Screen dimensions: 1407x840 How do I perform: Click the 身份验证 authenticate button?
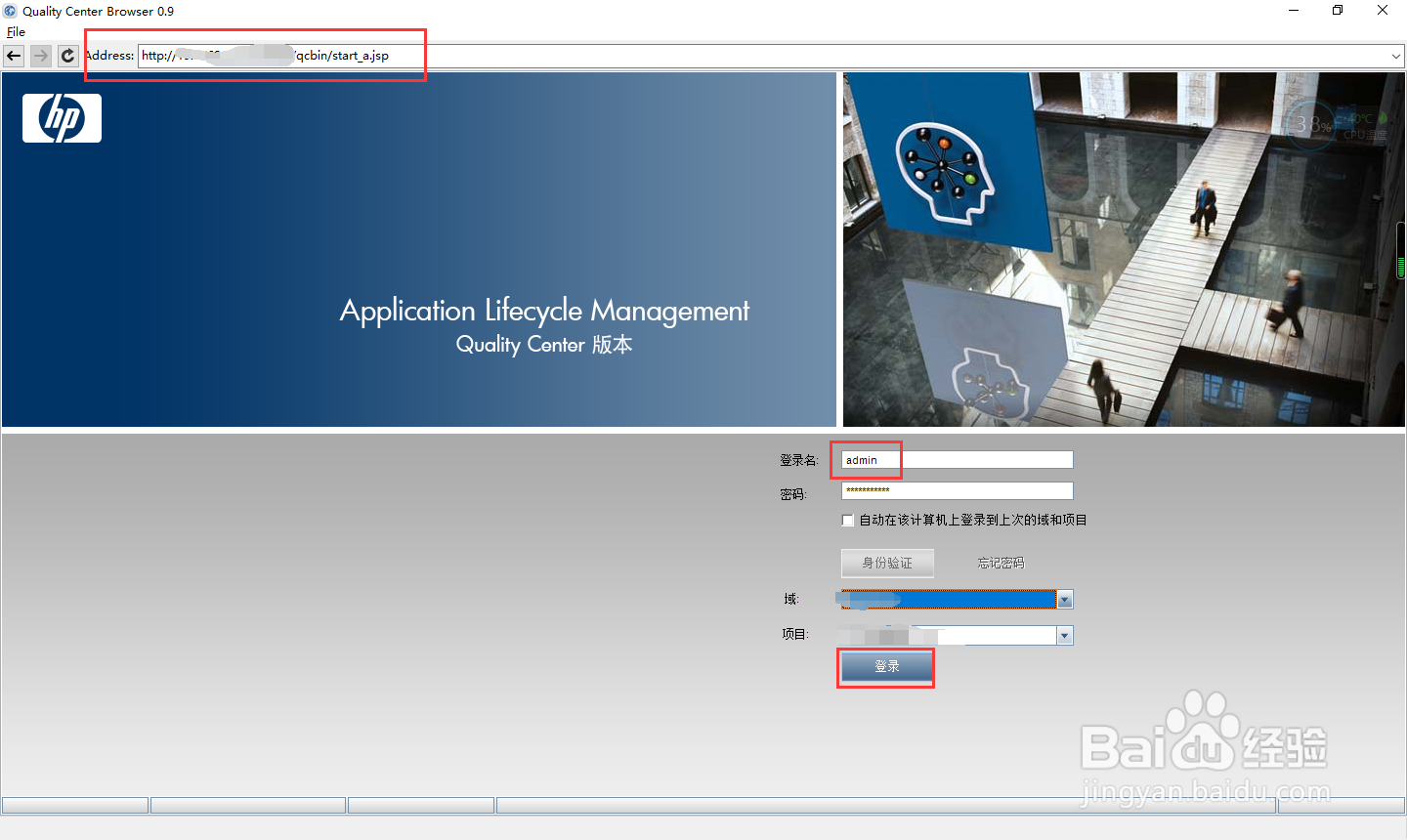887,563
